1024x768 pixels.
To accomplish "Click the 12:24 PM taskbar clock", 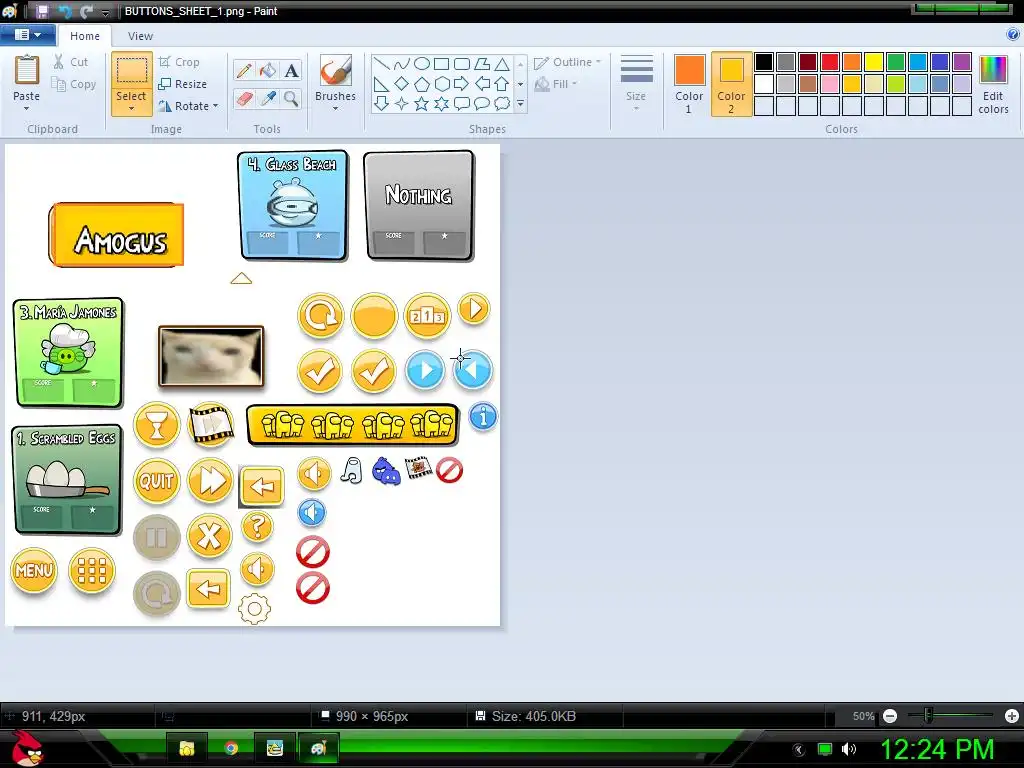I will click(x=937, y=748).
